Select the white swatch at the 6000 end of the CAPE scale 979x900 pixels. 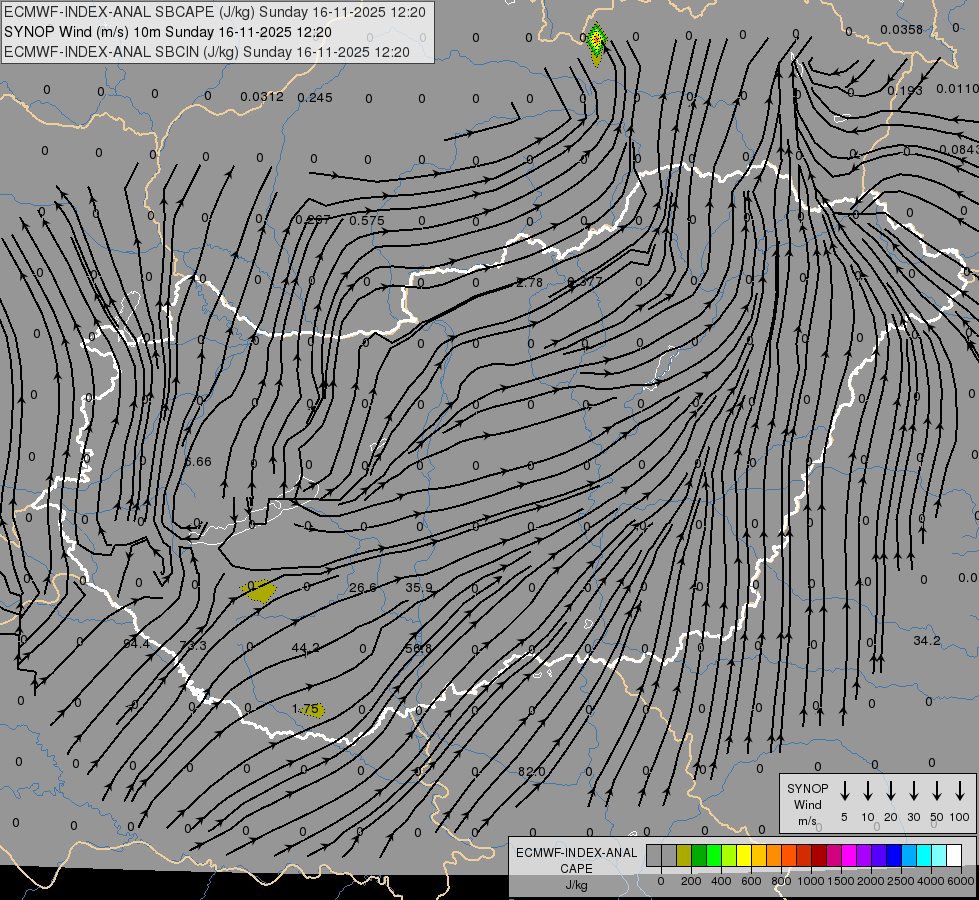pos(953,855)
